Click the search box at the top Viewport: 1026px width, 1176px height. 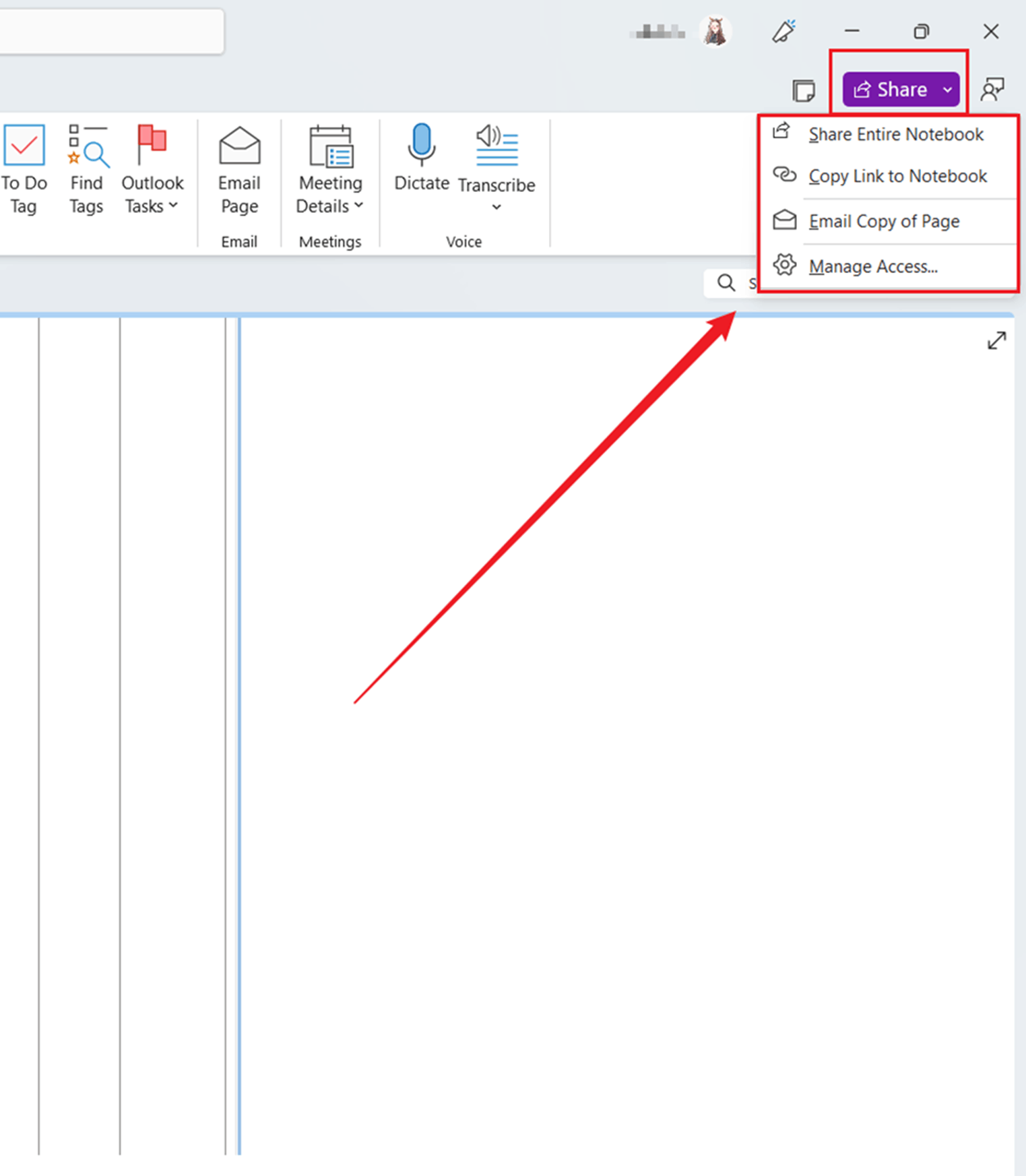pyautogui.click(x=111, y=31)
